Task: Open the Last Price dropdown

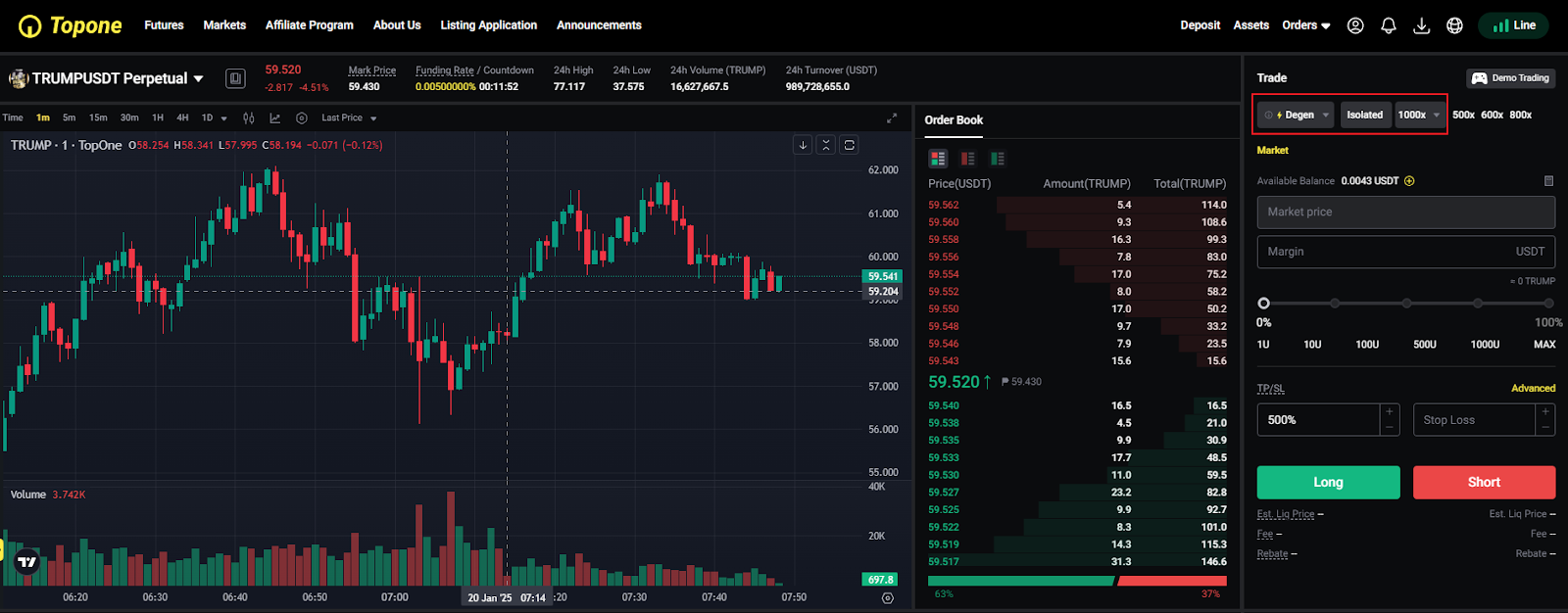Action: (349, 118)
